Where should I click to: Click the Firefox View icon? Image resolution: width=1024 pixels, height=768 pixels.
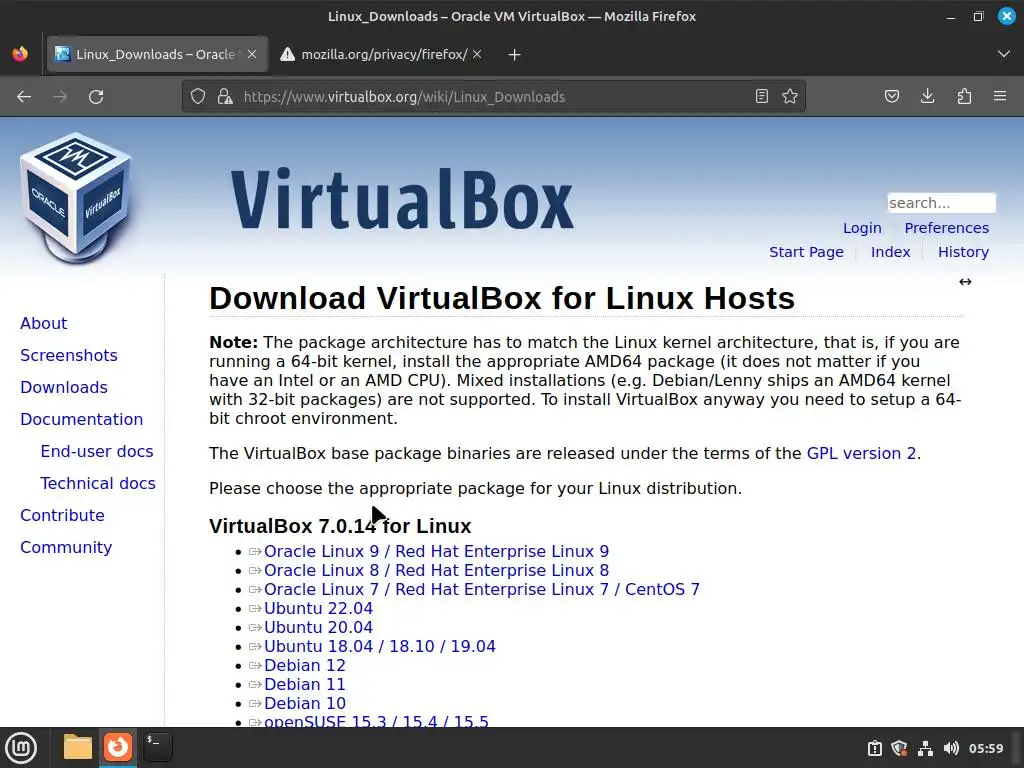20,54
